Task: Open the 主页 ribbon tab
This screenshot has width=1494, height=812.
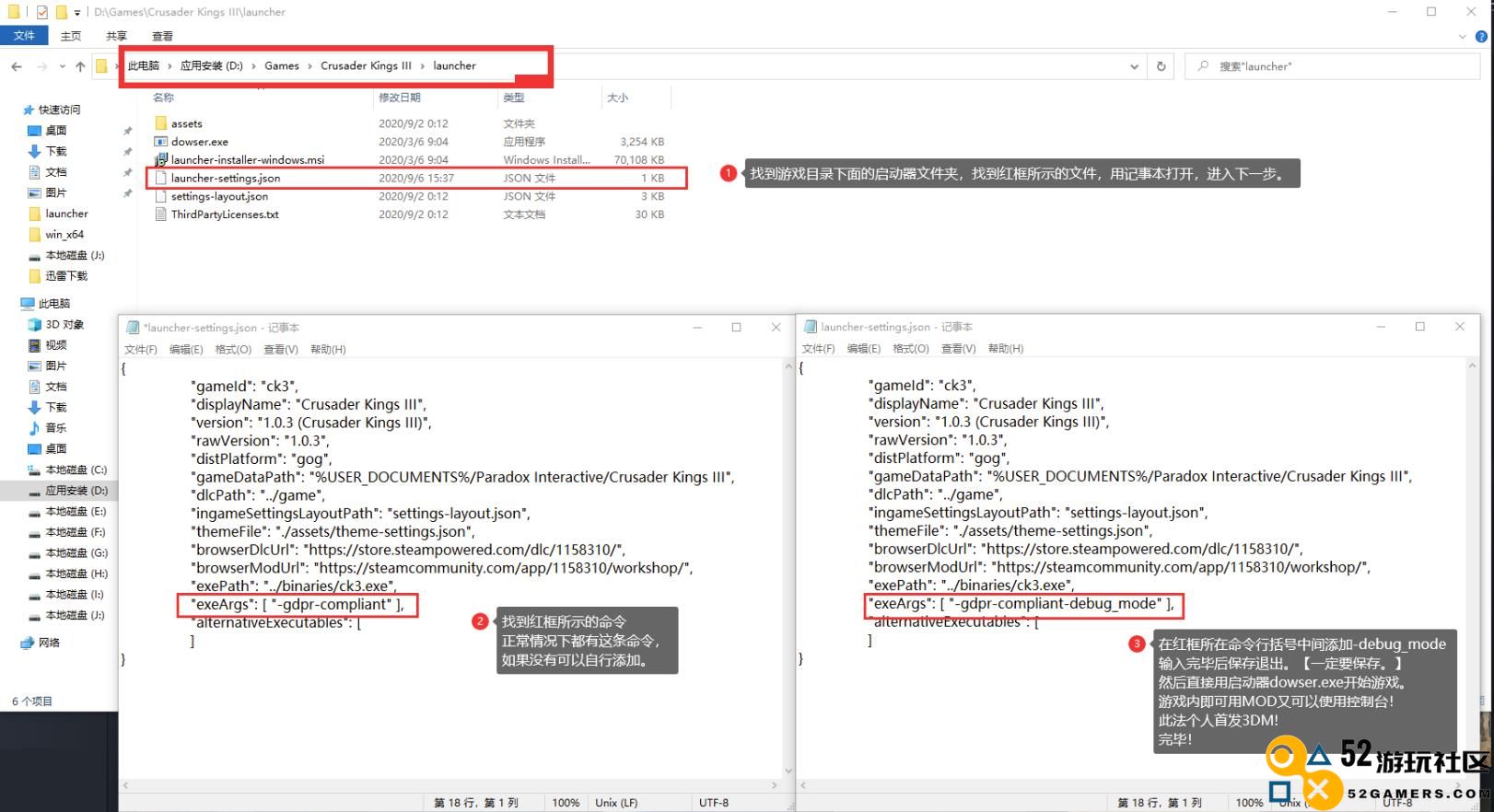Action: click(71, 36)
